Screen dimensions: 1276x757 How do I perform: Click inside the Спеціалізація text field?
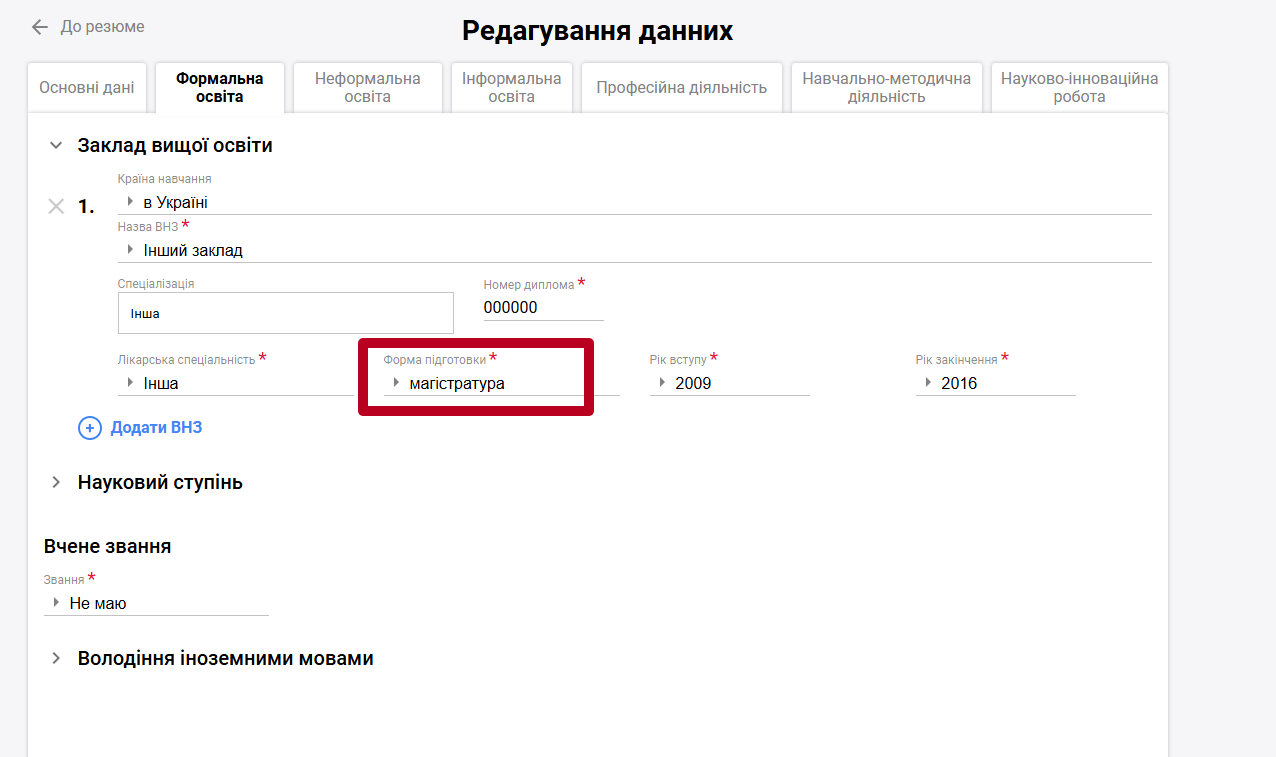pos(285,313)
